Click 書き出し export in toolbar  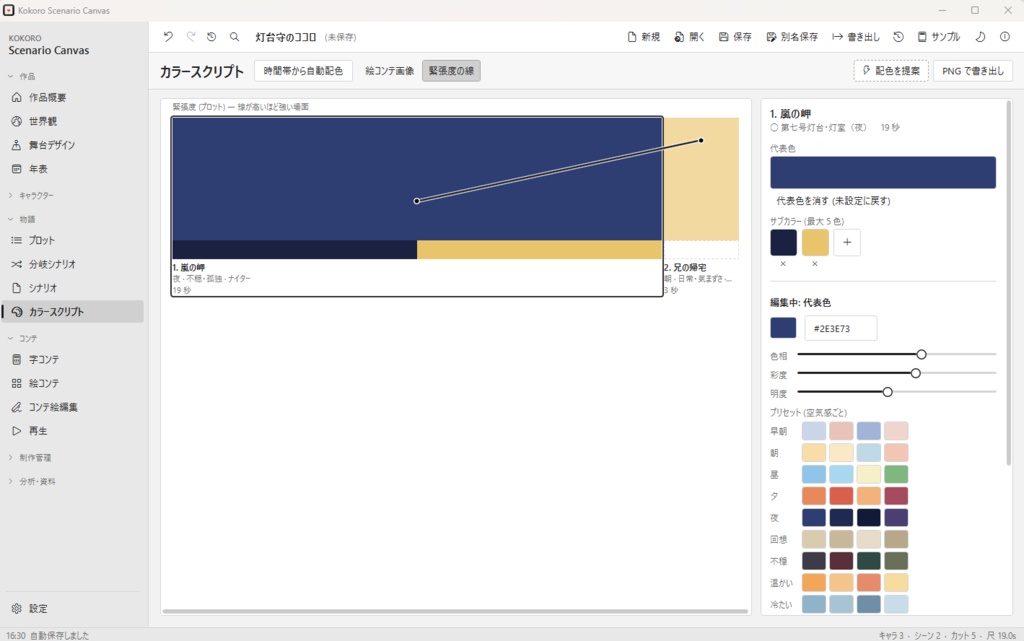(x=856, y=37)
